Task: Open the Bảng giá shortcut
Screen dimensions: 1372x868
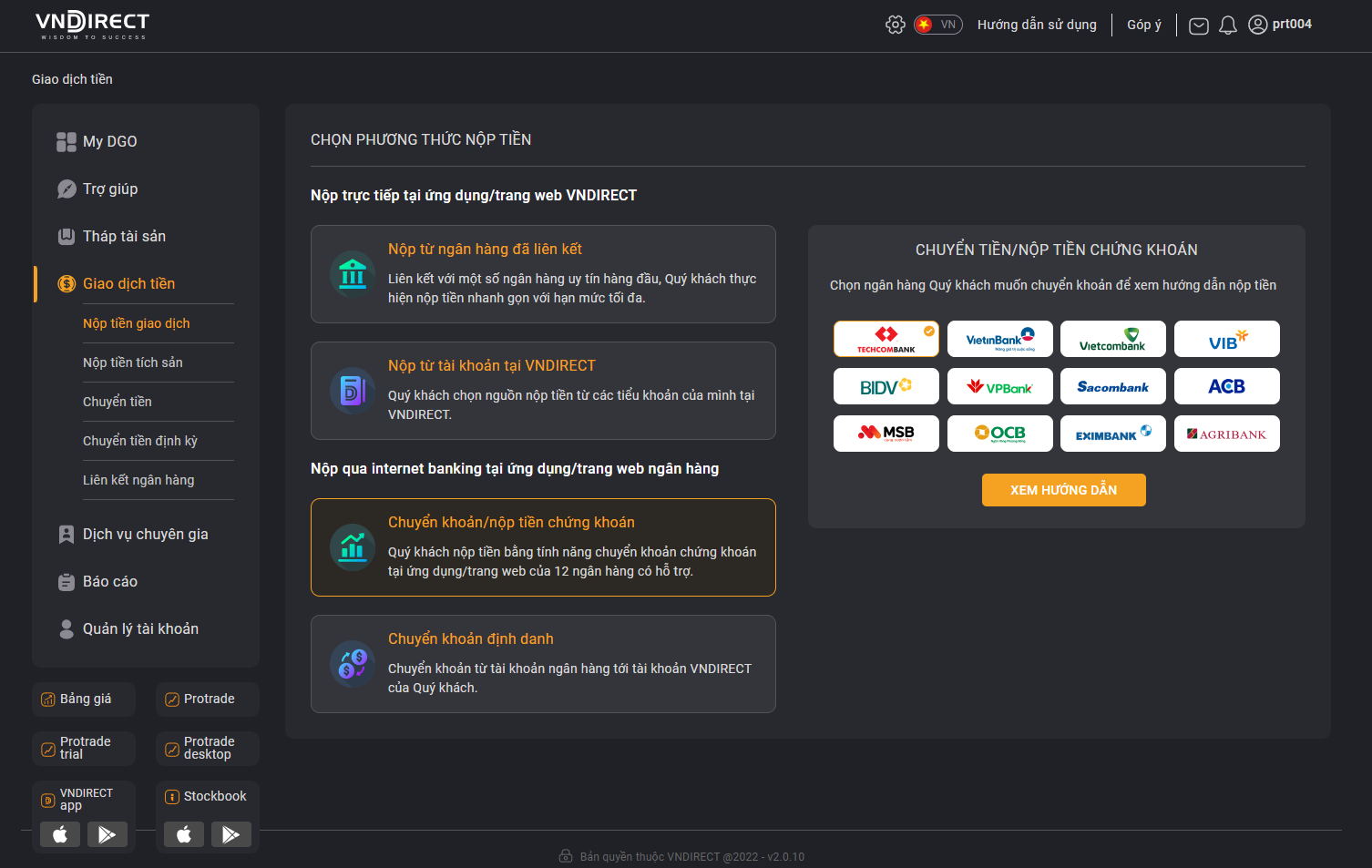Action: pyautogui.click(x=84, y=700)
